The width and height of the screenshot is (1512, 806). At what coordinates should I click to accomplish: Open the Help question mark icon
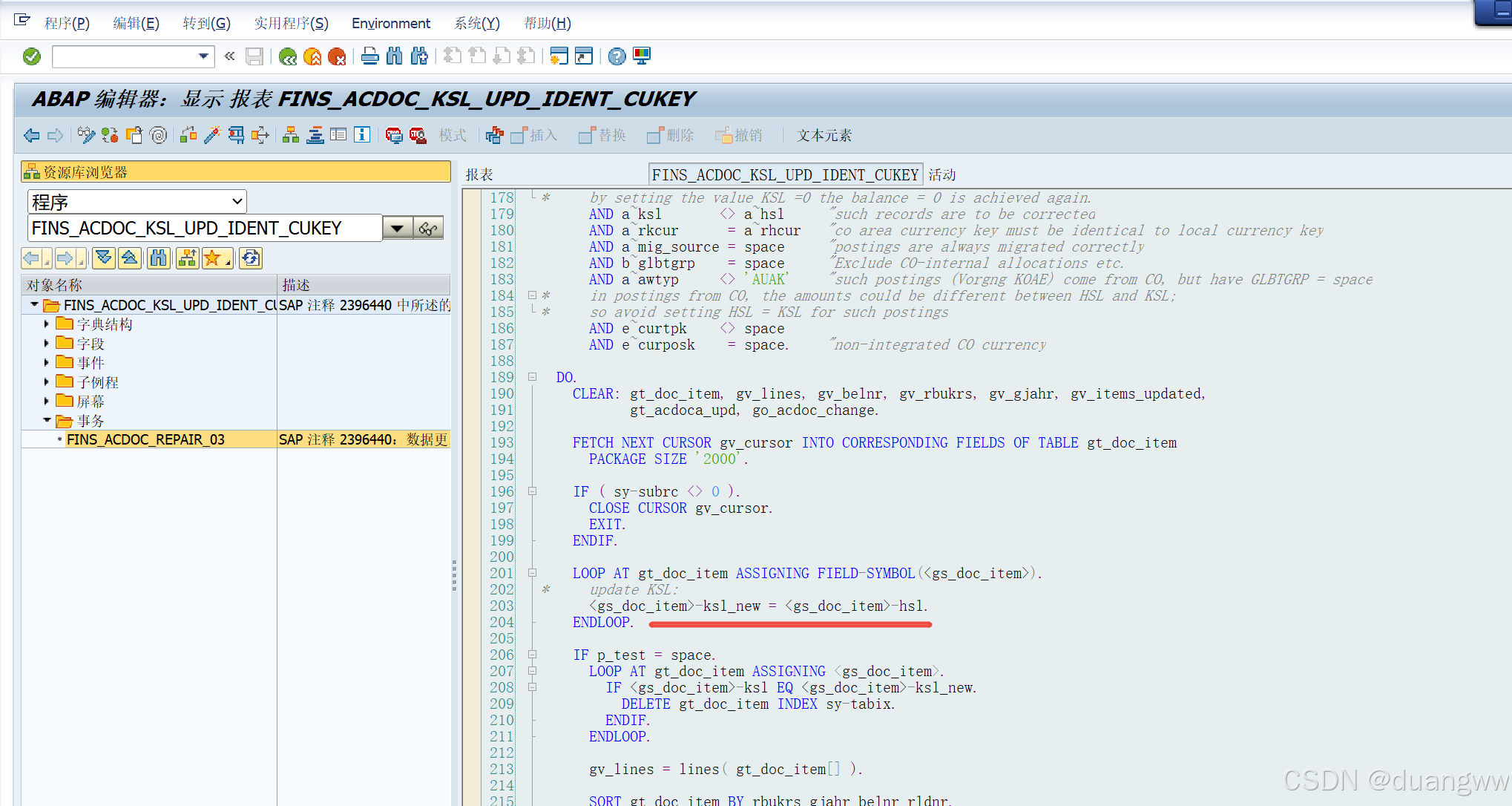(617, 56)
